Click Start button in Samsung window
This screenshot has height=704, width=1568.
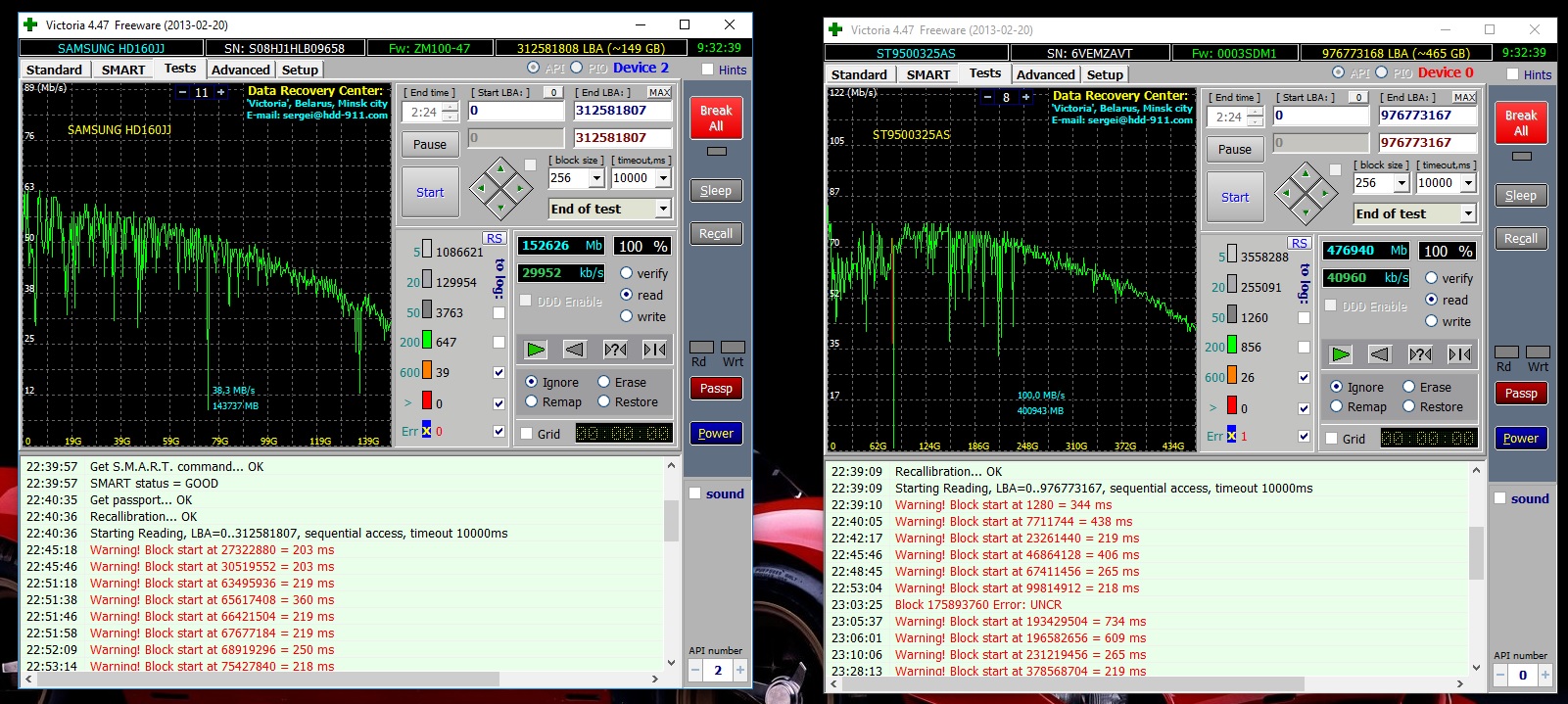tap(430, 192)
